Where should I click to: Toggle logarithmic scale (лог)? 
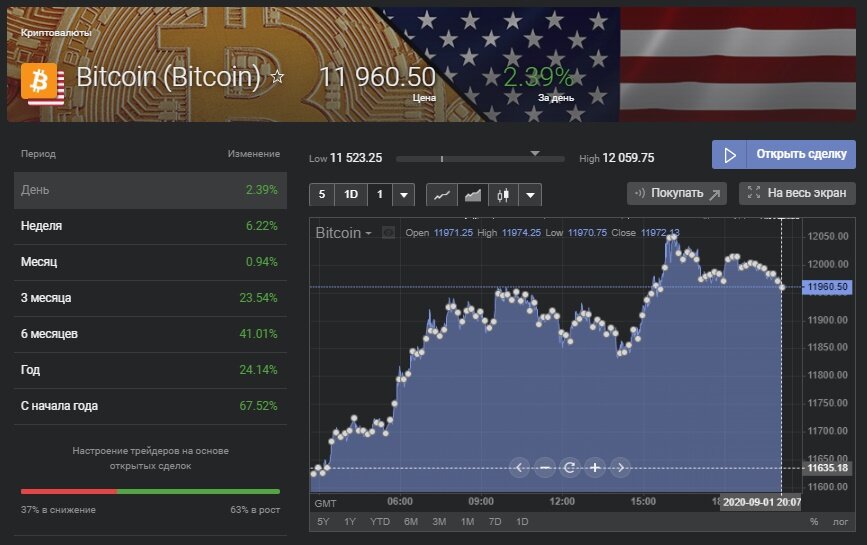click(x=840, y=522)
